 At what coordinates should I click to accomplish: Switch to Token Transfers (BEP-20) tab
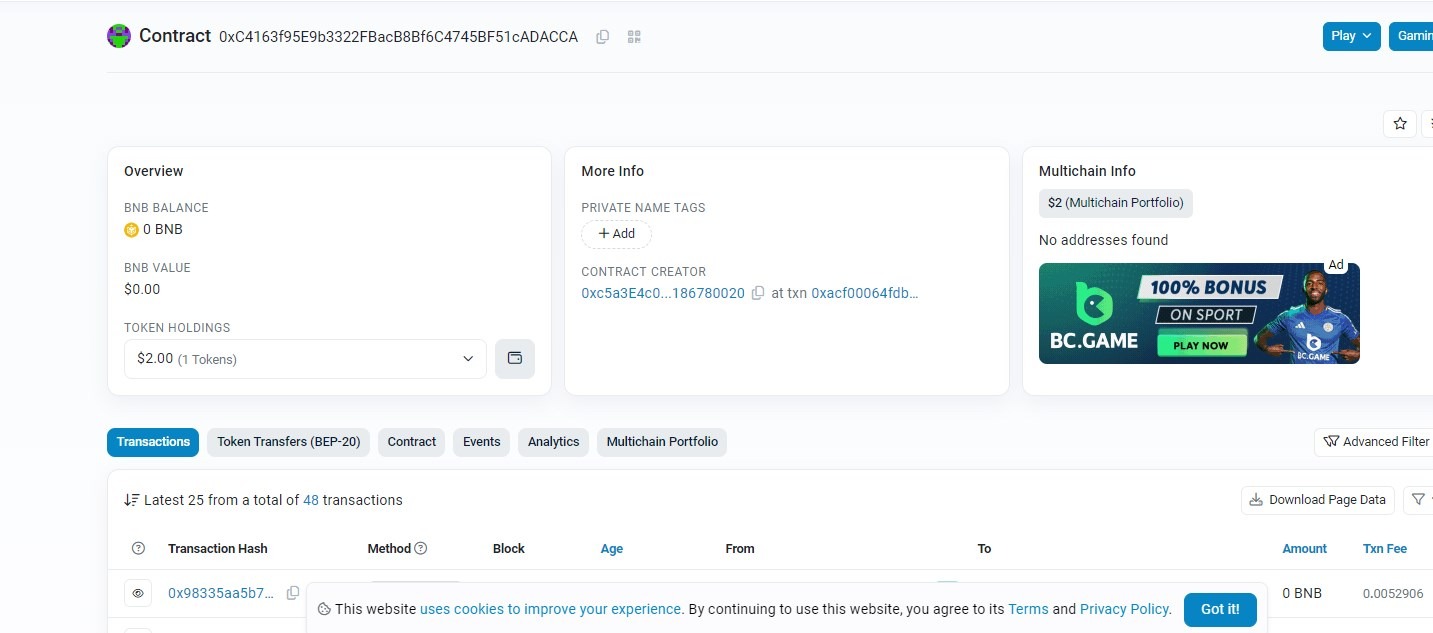pos(288,442)
